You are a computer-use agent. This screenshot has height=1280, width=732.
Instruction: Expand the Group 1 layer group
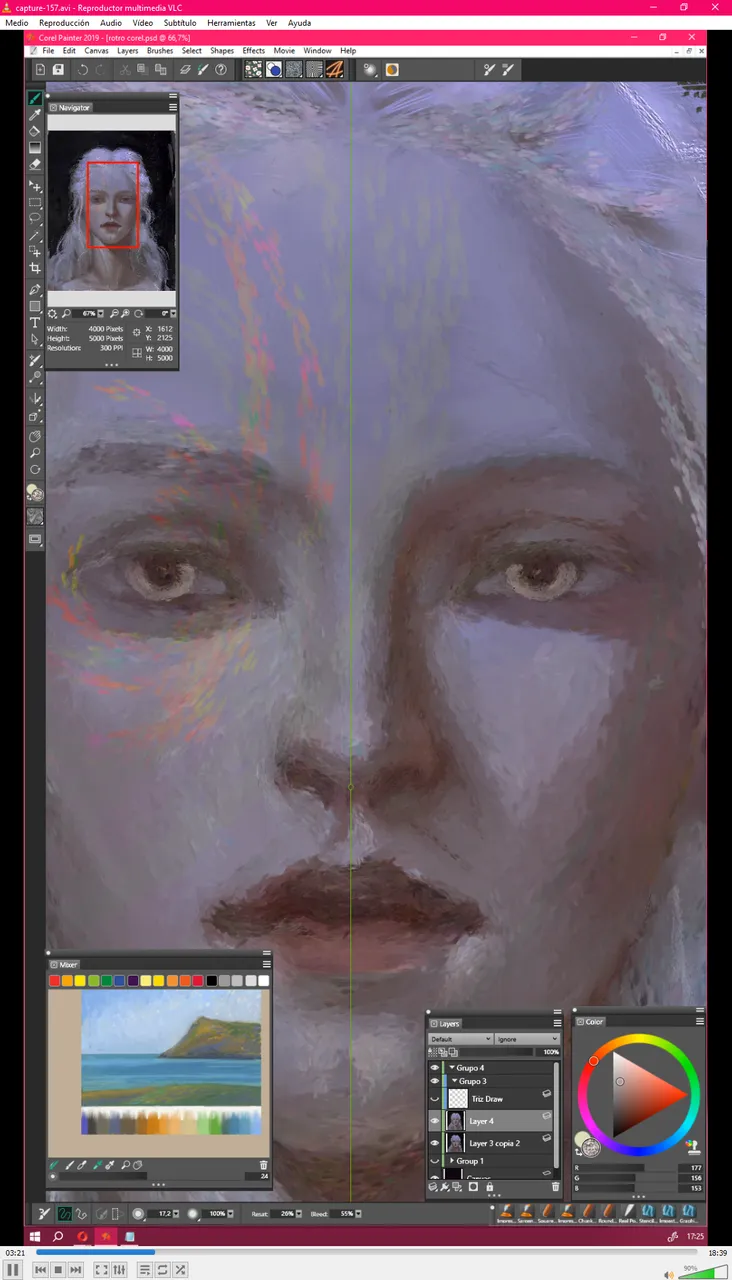pyautogui.click(x=452, y=1161)
